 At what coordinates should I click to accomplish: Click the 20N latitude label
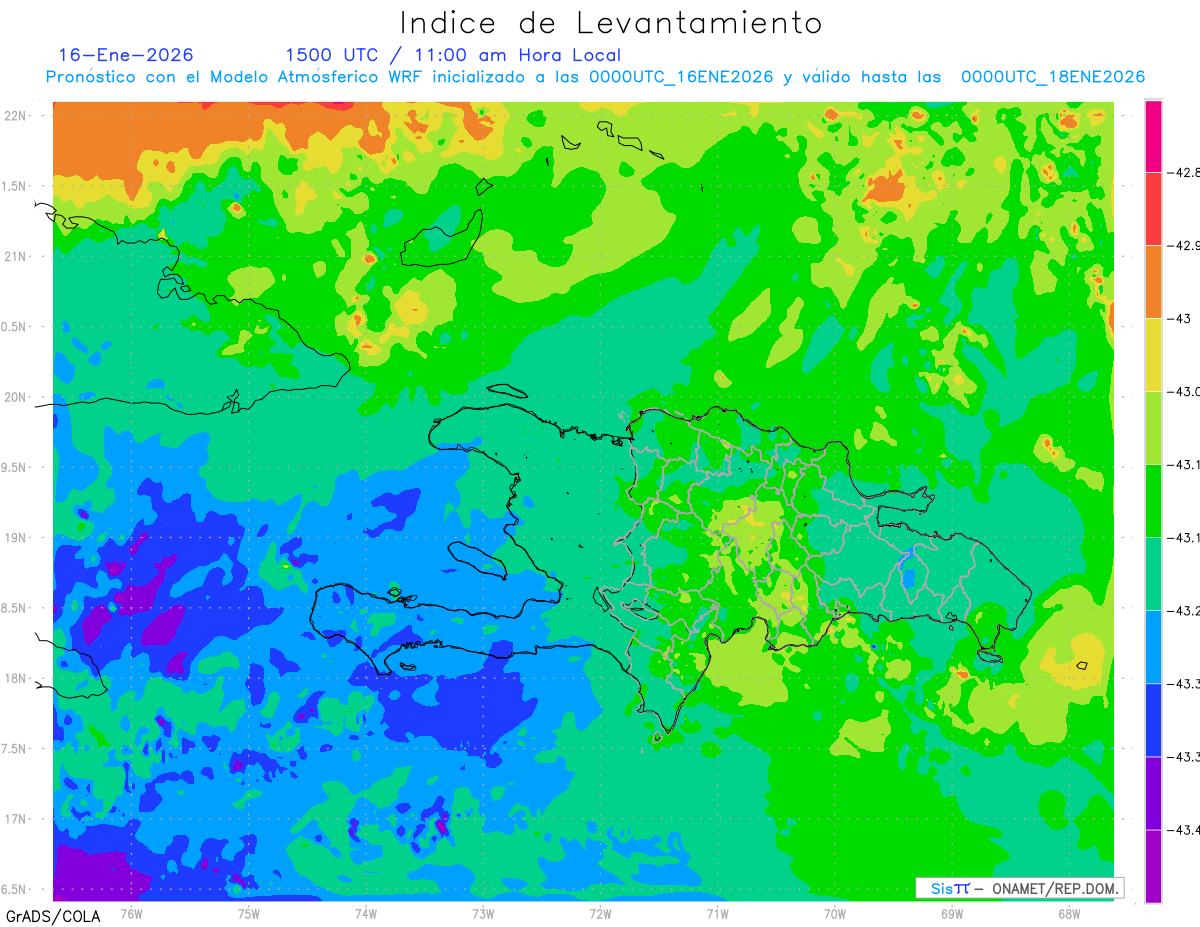click(x=16, y=397)
